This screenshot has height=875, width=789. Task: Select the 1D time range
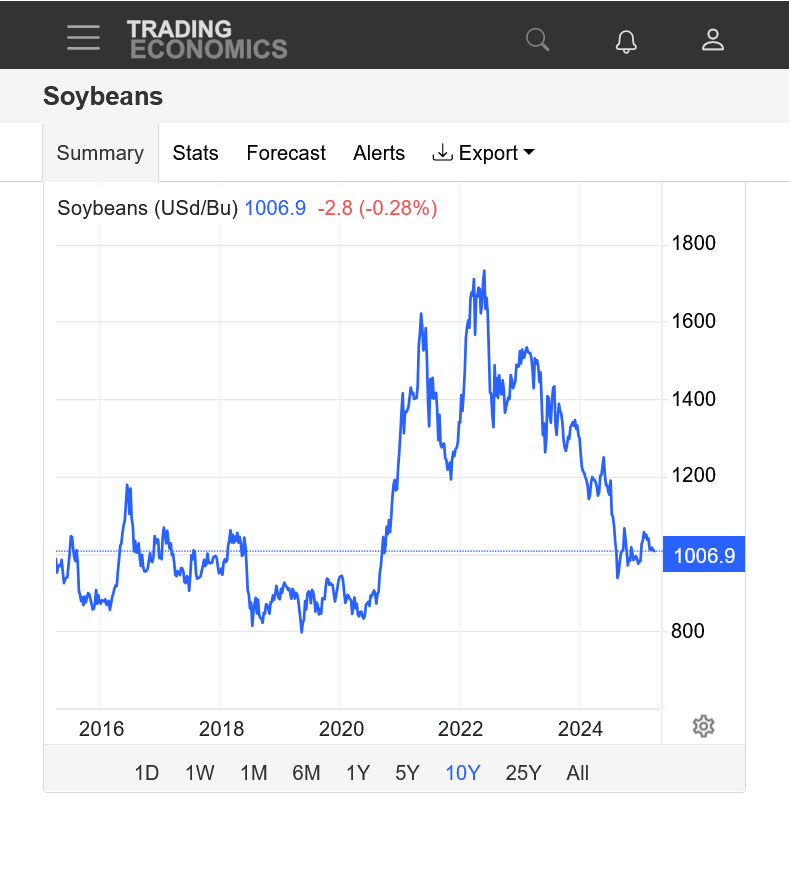[x=147, y=772]
